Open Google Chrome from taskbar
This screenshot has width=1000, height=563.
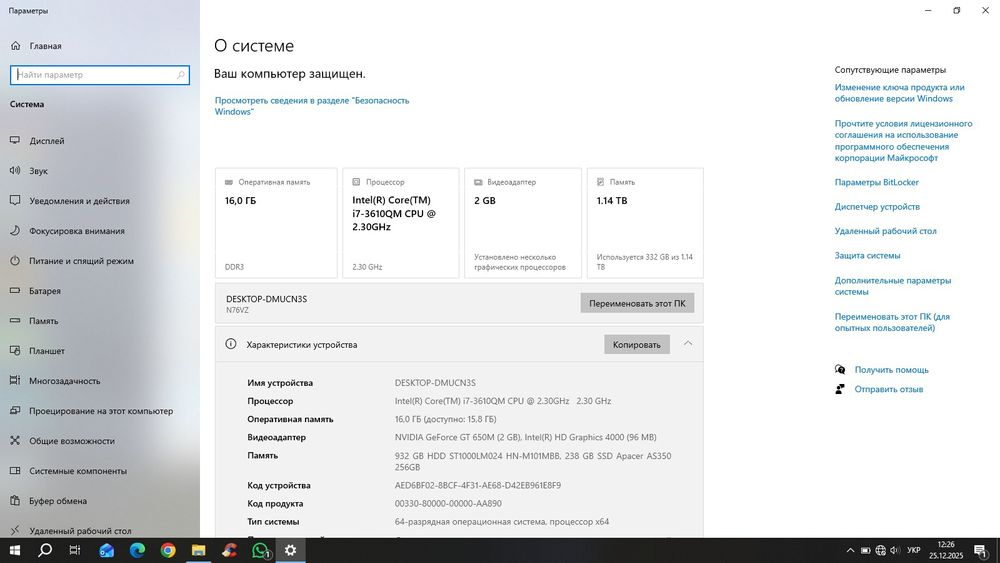coord(168,550)
